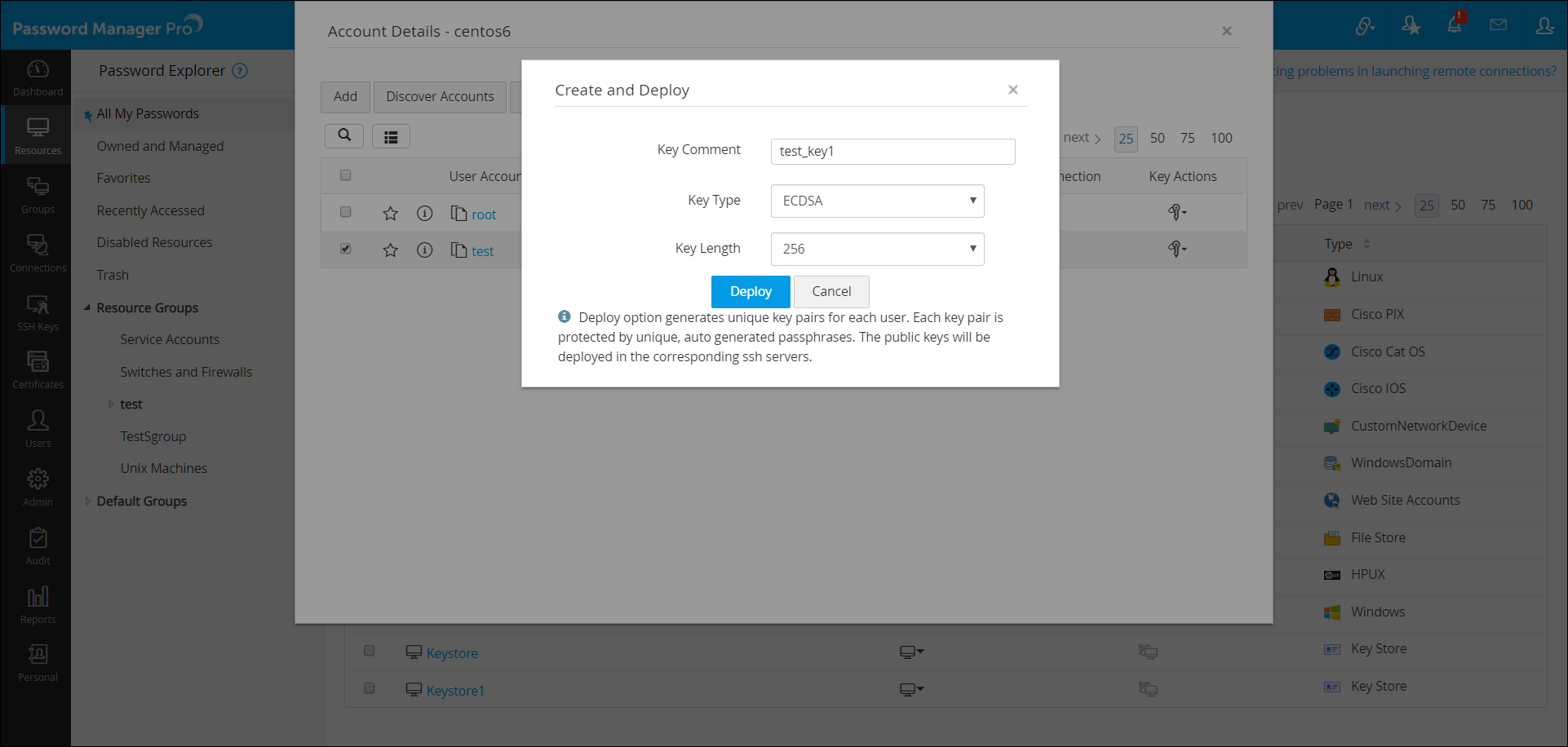This screenshot has width=1568, height=747.
Task: Cancel the Create and Deploy dialog
Action: point(831,292)
